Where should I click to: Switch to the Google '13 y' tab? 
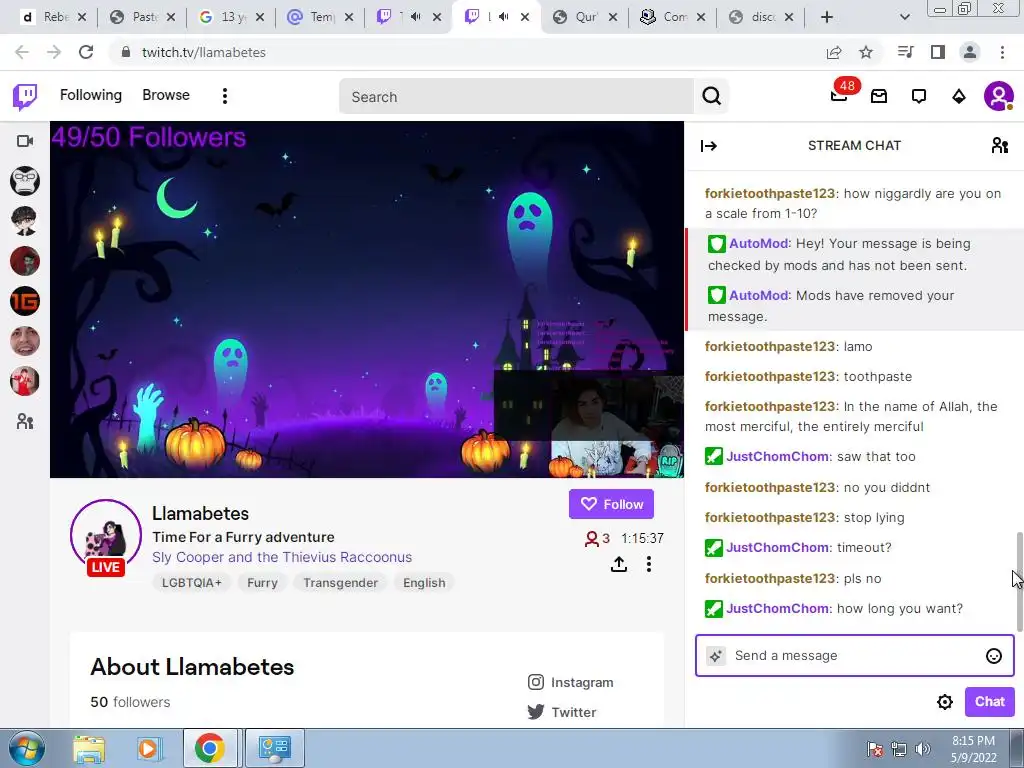click(x=232, y=17)
